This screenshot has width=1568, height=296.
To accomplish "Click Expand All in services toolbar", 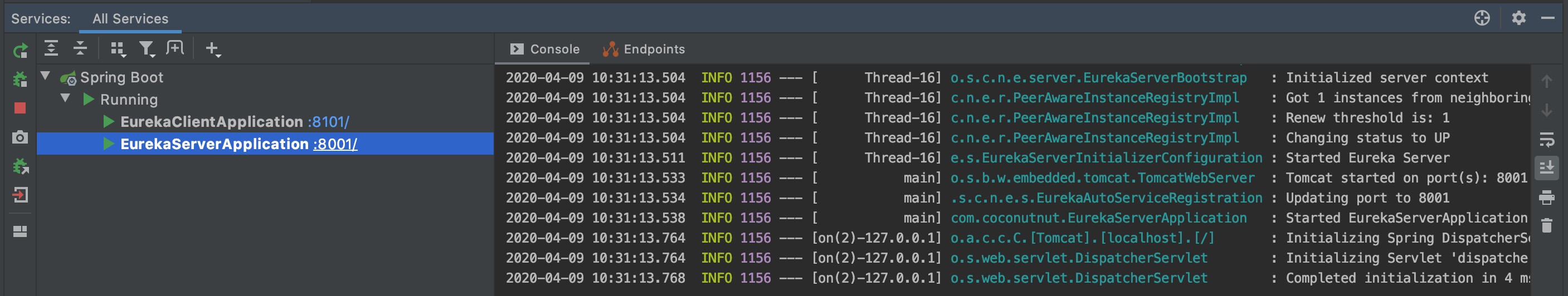I will [x=51, y=48].
